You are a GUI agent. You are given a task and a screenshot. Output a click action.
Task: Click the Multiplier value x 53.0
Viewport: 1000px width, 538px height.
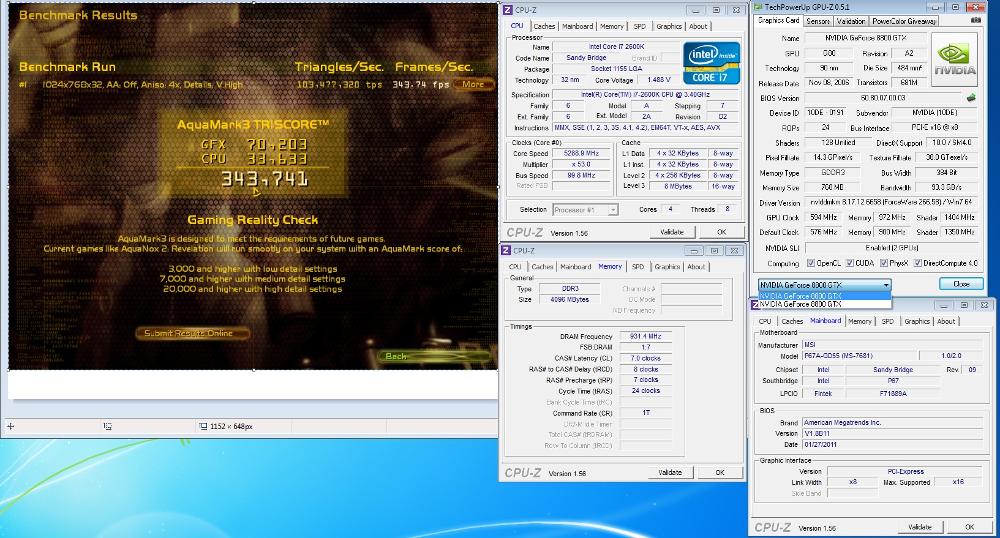pyautogui.click(x=581, y=164)
